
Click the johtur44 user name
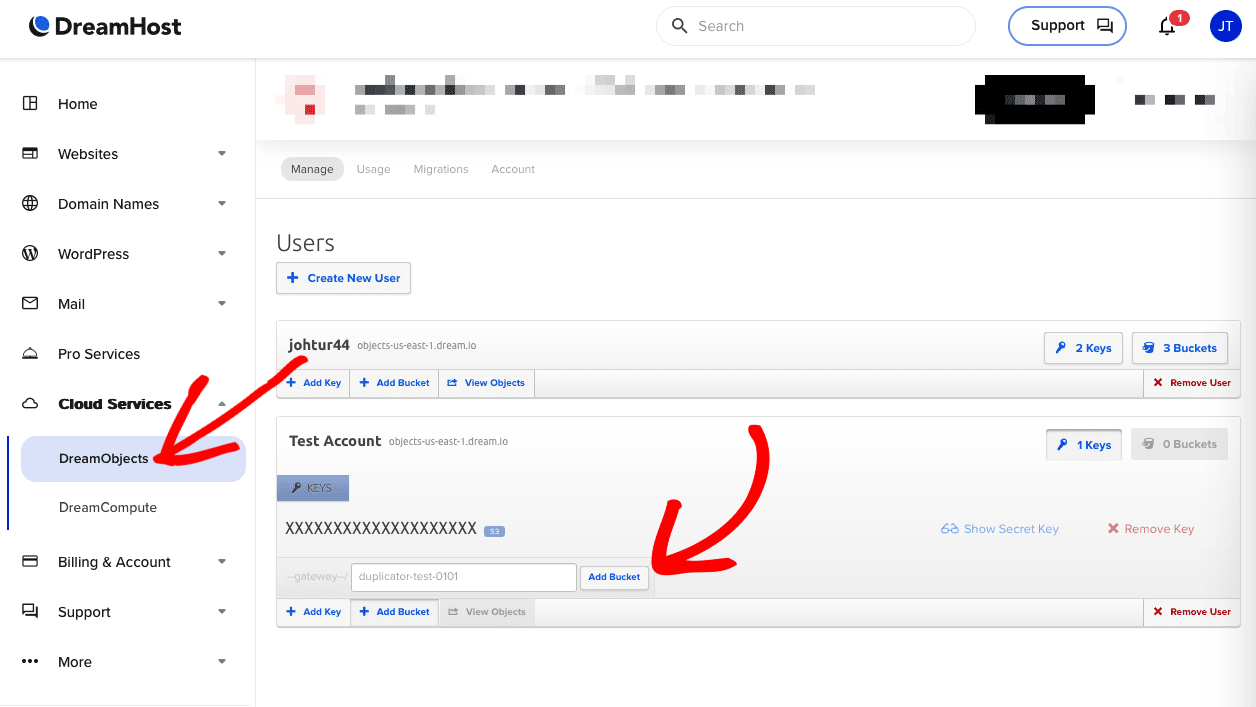(319, 345)
